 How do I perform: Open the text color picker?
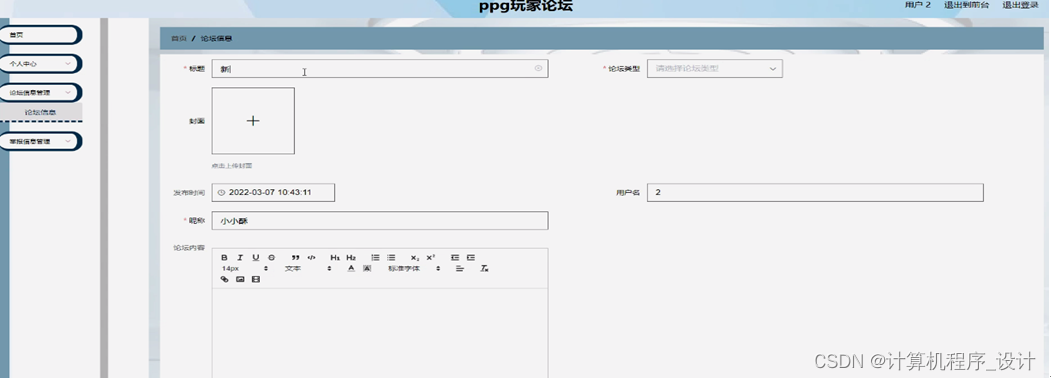pos(351,269)
